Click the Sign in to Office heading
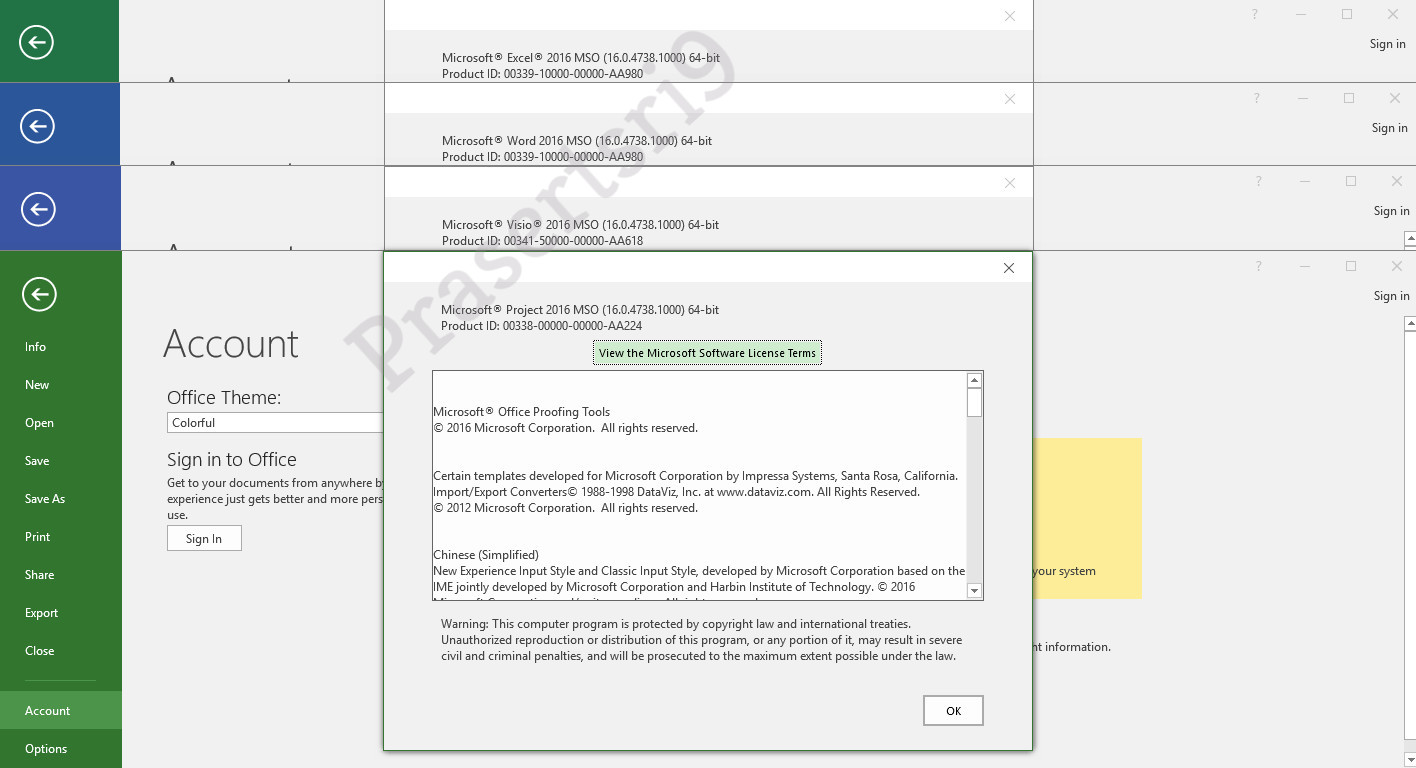 tap(232, 460)
